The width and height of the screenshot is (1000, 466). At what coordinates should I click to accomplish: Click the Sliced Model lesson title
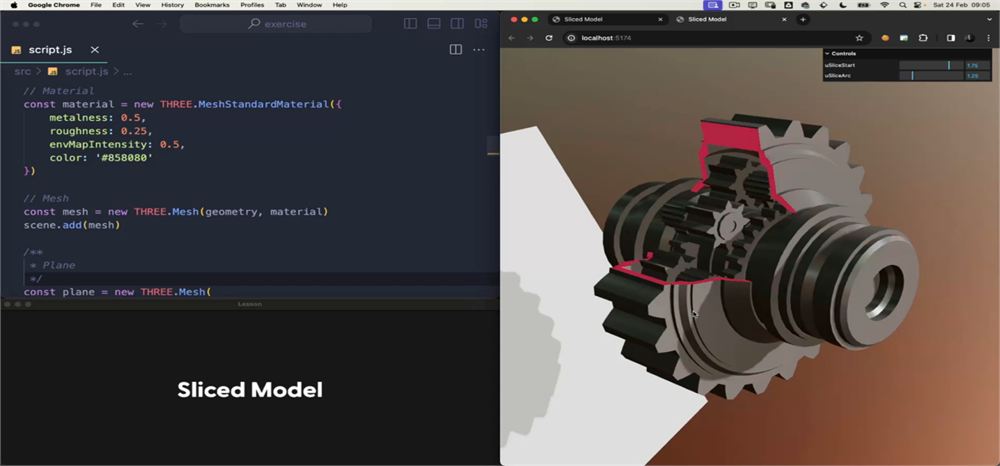pyautogui.click(x=250, y=390)
